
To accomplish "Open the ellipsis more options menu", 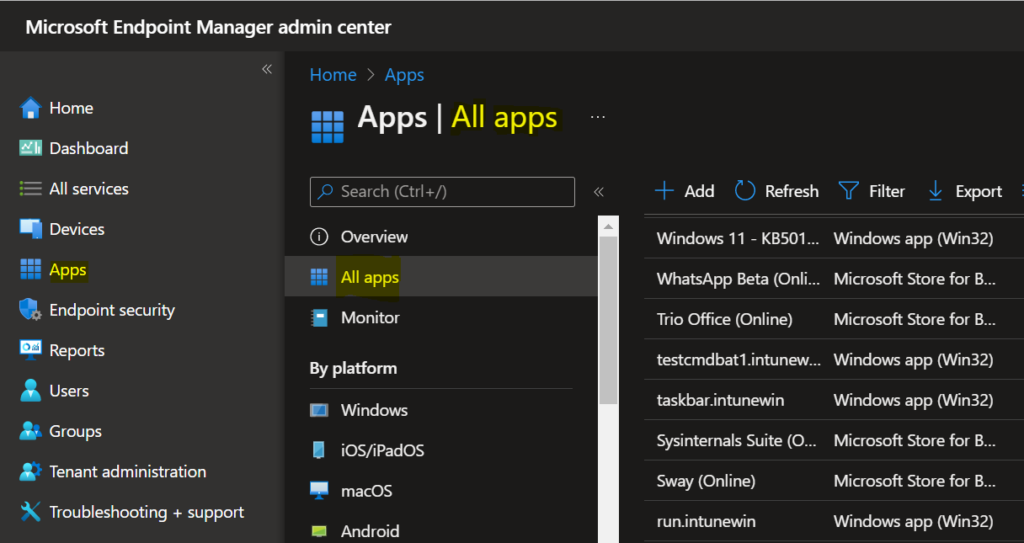I will [598, 117].
